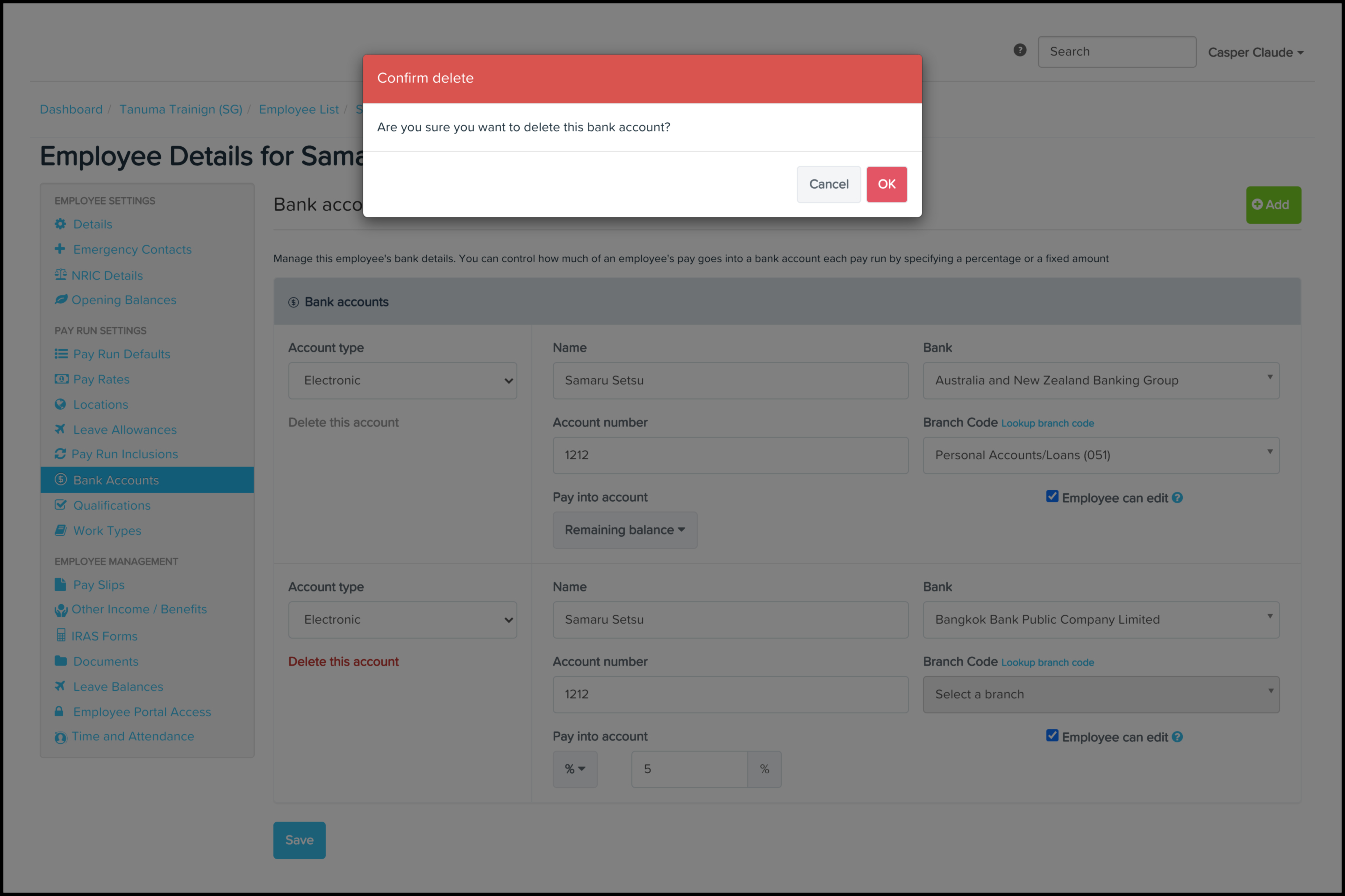Screen dimensions: 1345x896
Task: Confirm deletion with the OK button
Action: tap(886, 184)
